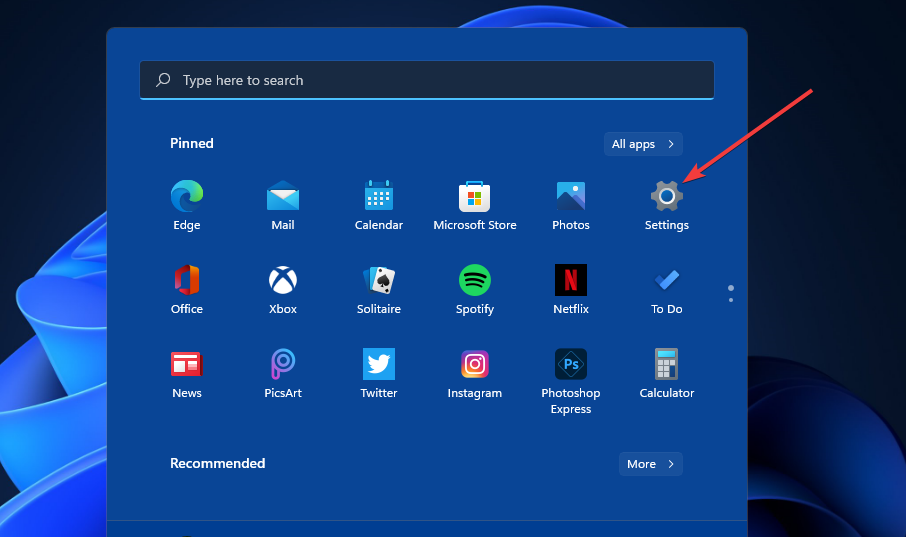The image size is (906, 537).
Task: Open the Calculator app
Action: (x=667, y=364)
